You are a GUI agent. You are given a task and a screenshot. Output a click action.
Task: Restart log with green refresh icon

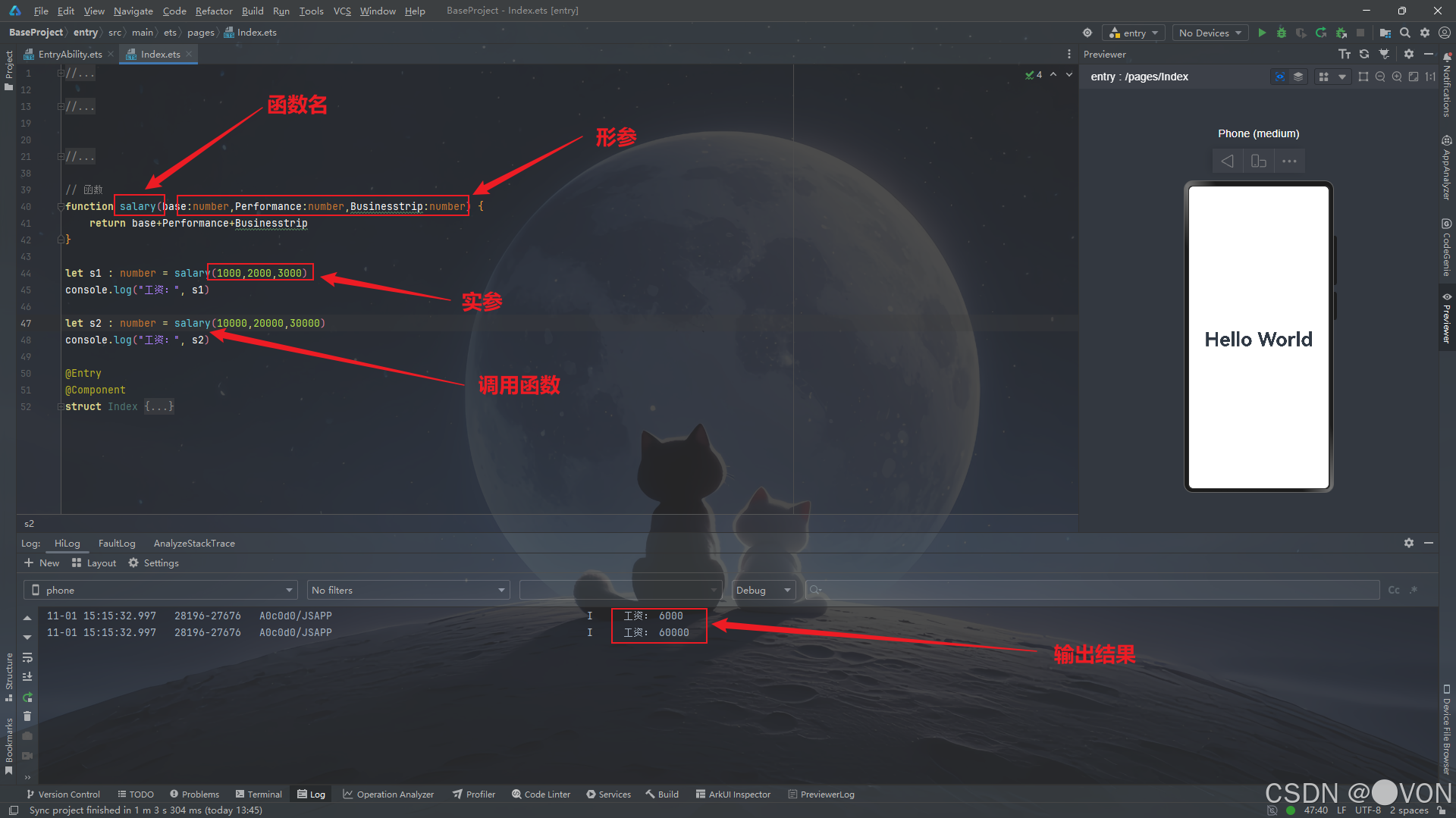point(27,697)
